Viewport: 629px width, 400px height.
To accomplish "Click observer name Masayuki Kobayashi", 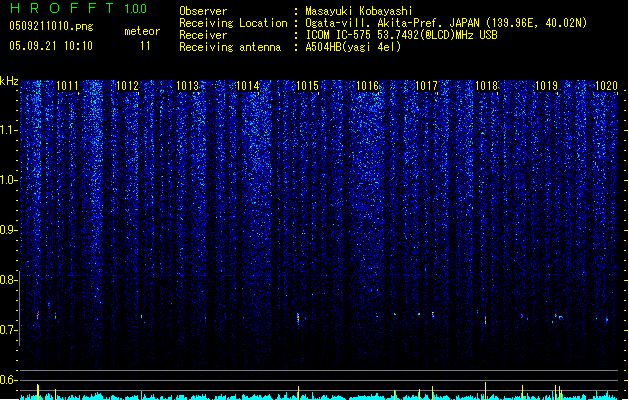I will (359, 11).
